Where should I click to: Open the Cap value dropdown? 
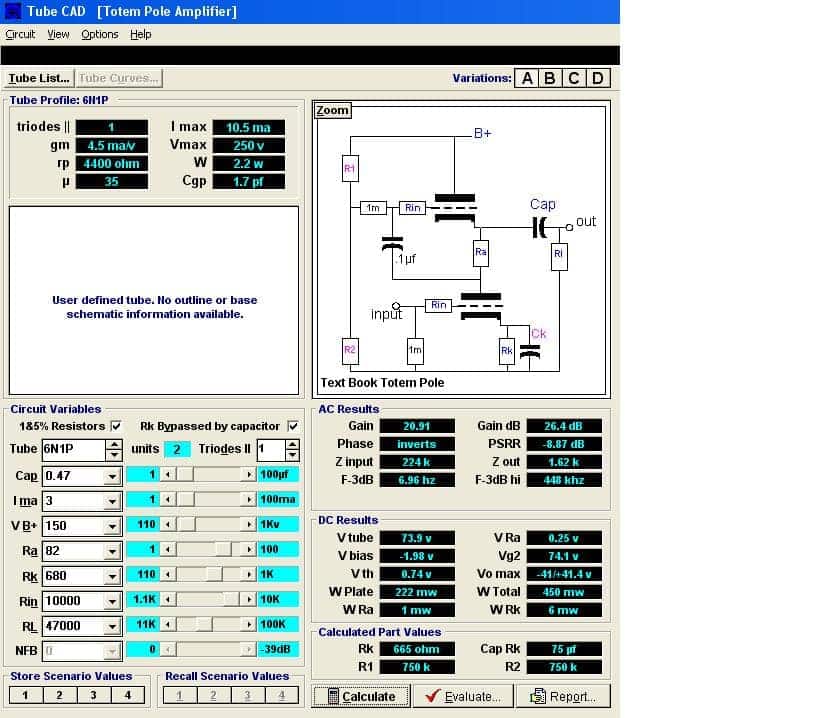point(112,476)
